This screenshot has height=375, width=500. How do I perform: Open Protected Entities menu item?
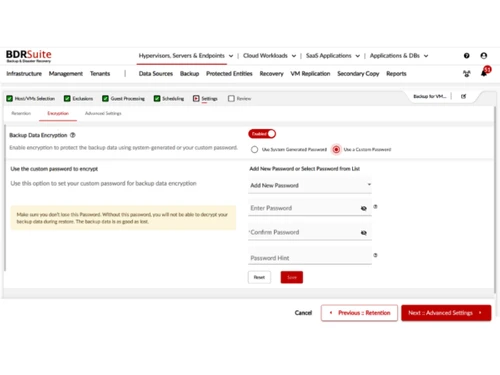(229, 74)
